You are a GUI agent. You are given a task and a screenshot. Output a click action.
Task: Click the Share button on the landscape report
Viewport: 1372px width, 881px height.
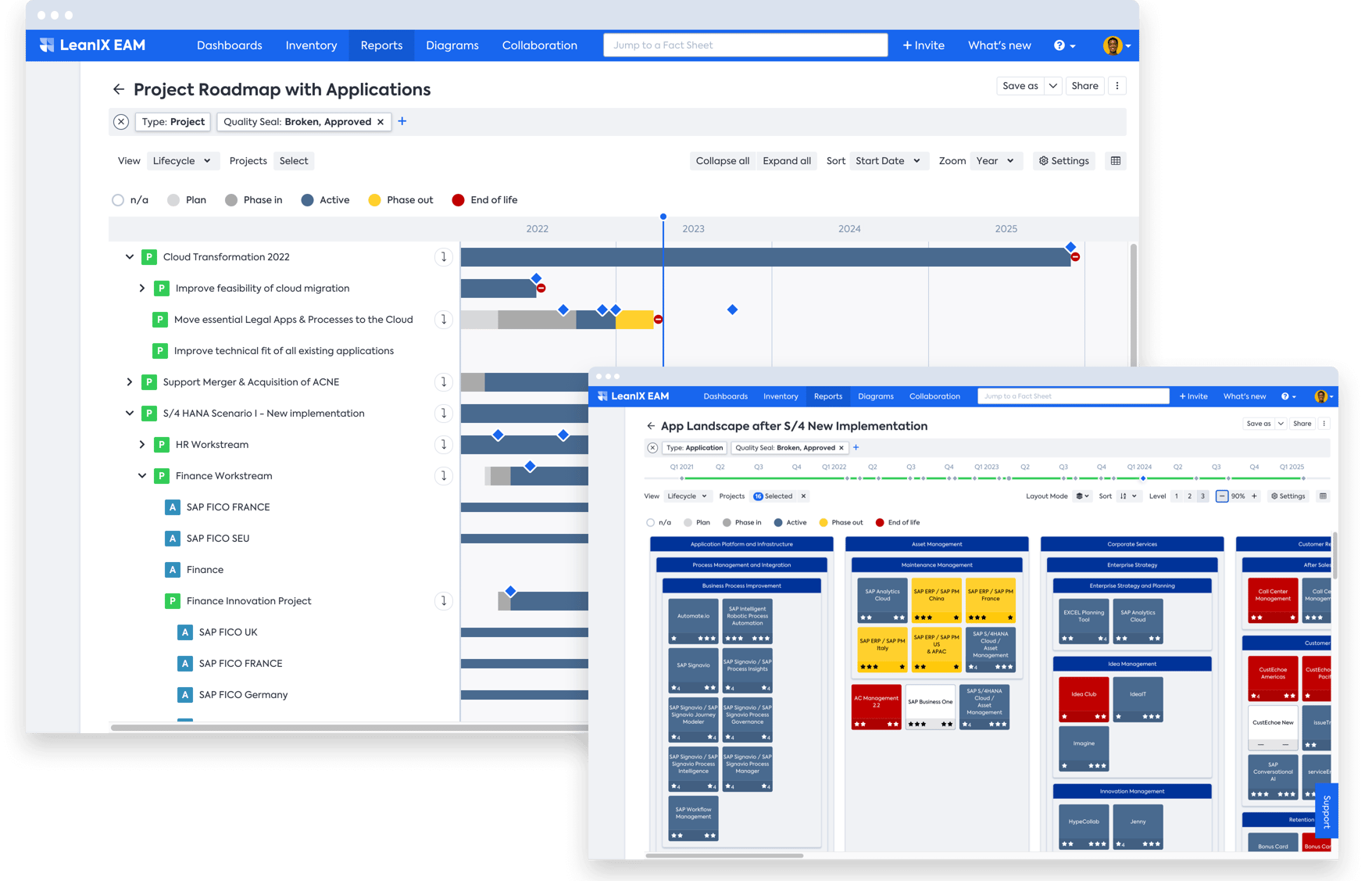pyautogui.click(x=1302, y=423)
